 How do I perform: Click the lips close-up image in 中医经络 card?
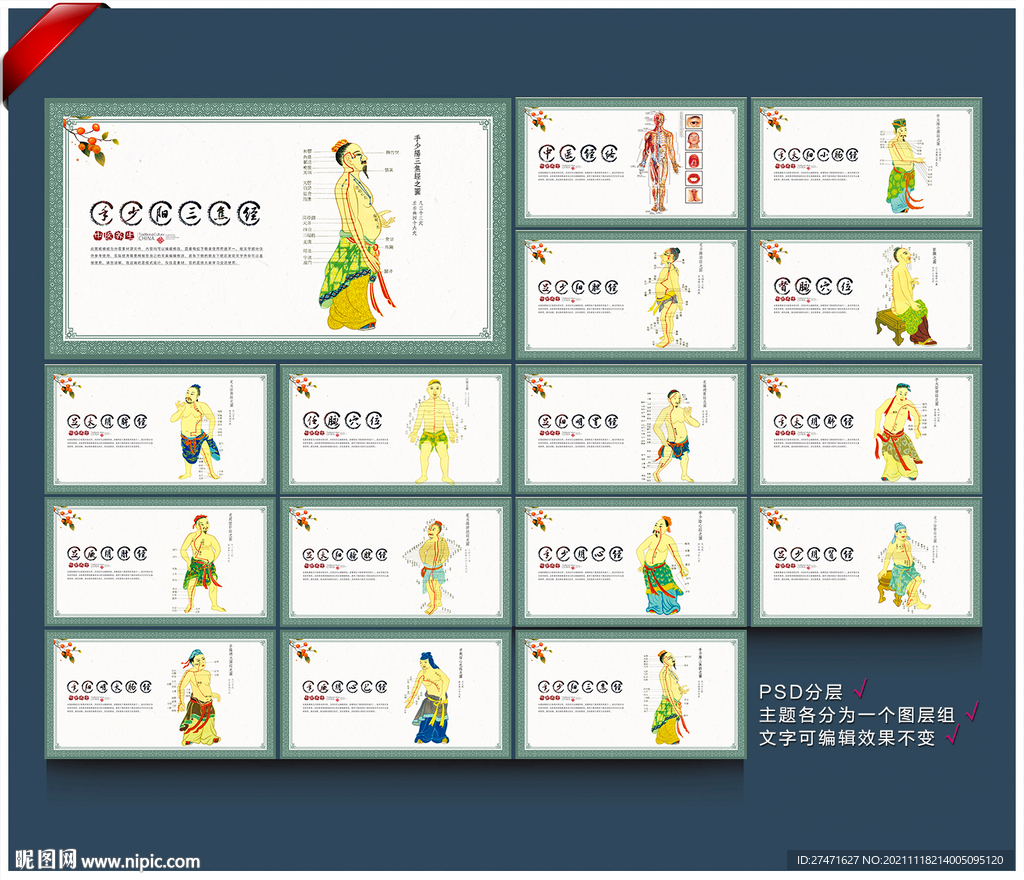tap(694, 178)
